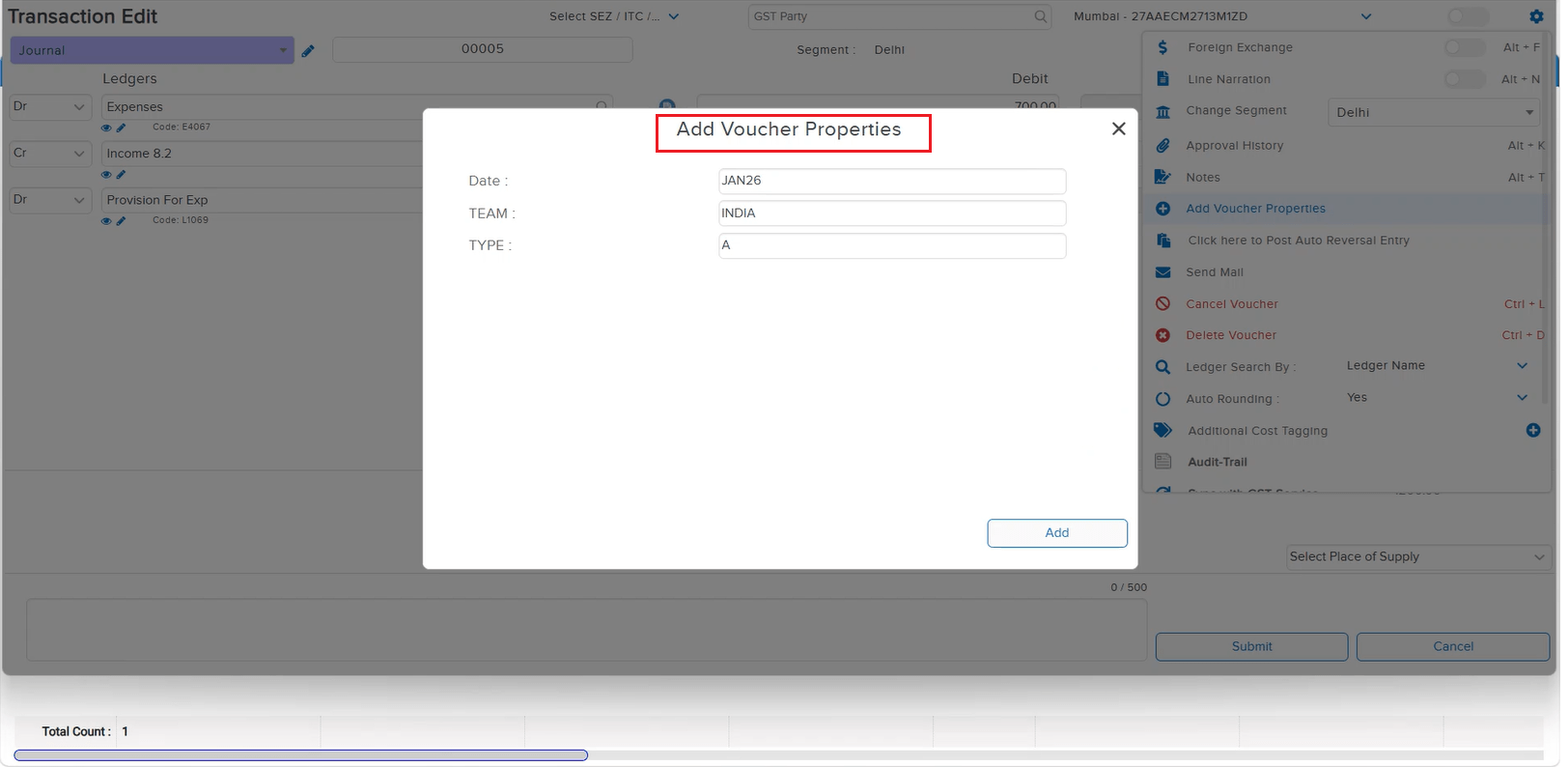Click the Cancel button
This screenshot has width=1568, height=767.
(1453, 647)
